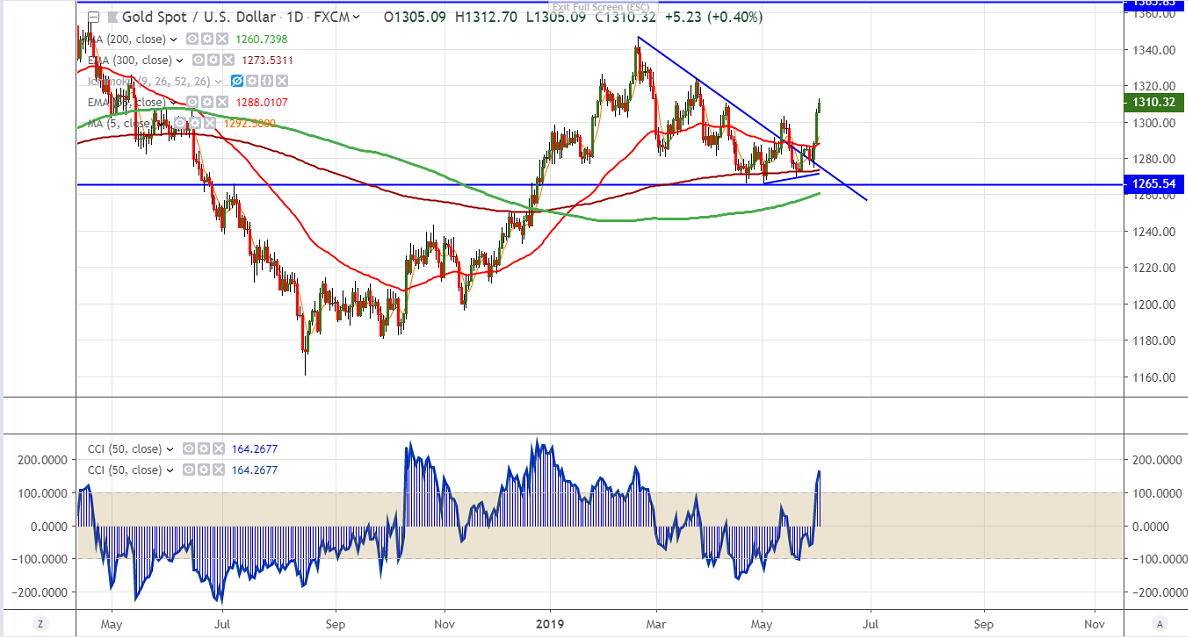
Task: Click the 1340.00 price axis label
Action: (x=1154, y=50)
